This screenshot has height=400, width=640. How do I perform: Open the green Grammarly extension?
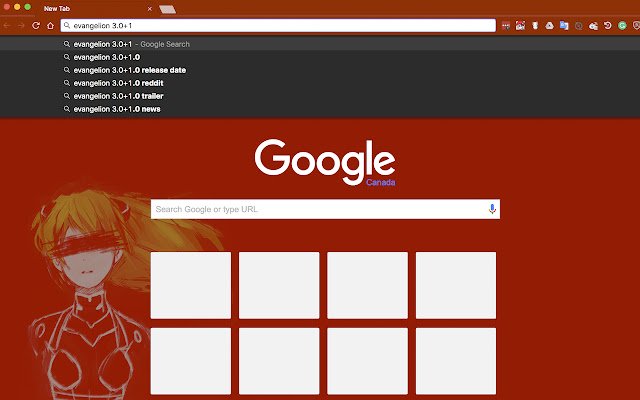tap(622, 26)
